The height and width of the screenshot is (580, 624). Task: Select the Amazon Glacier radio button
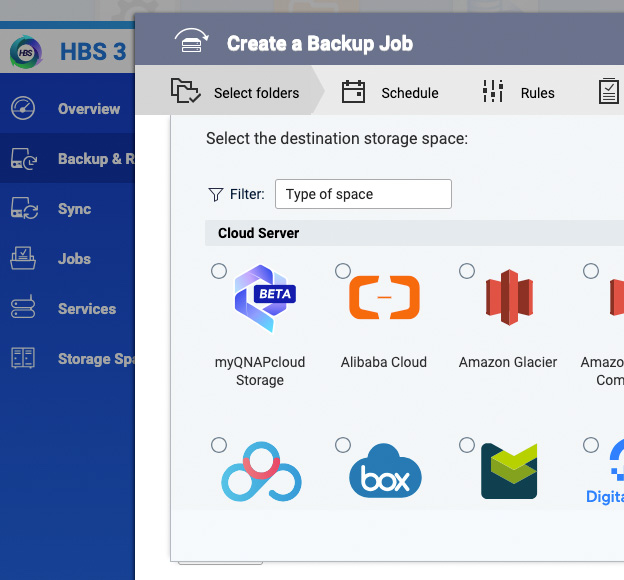466,271
